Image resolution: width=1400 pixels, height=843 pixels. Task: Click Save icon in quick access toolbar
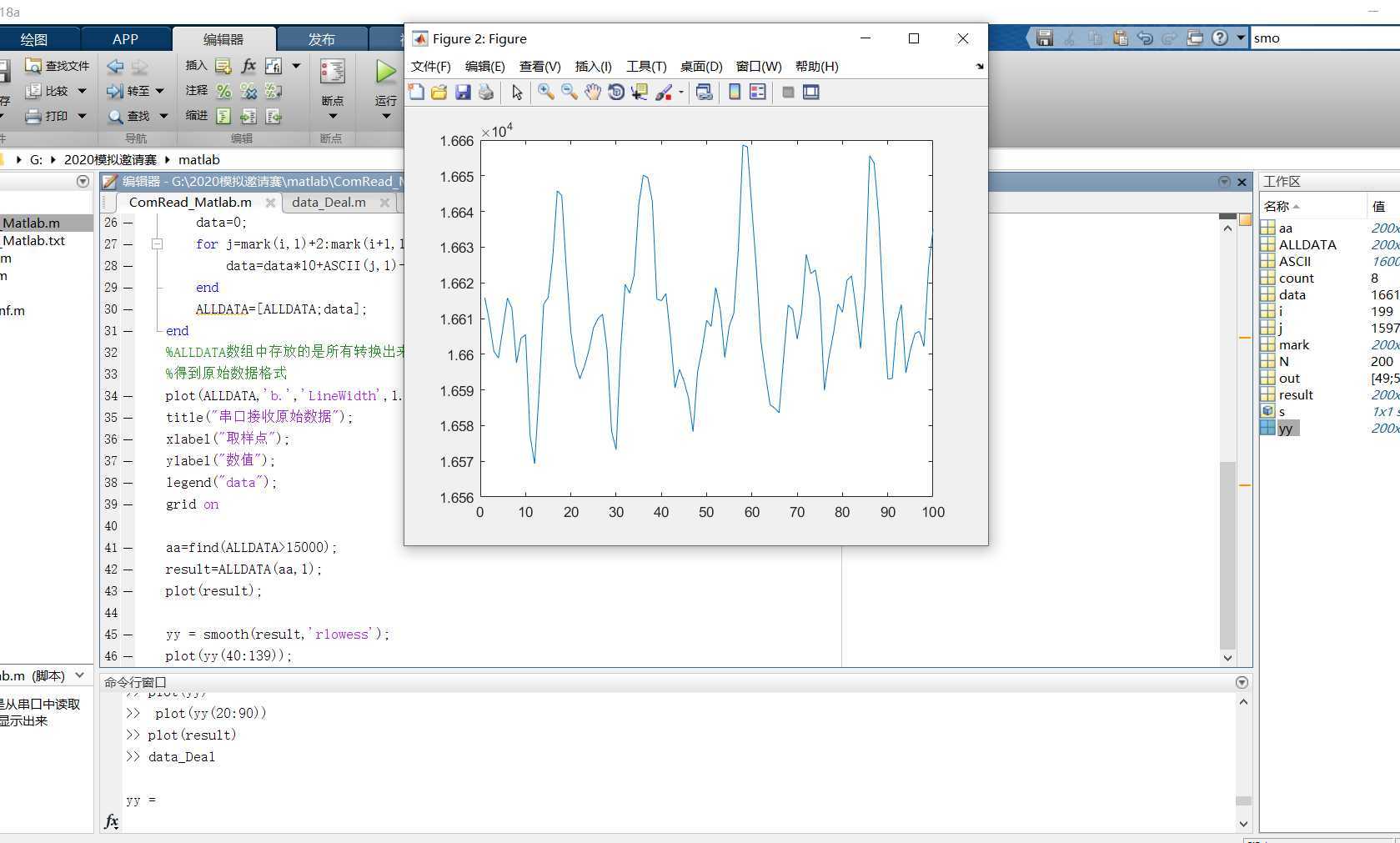(1045, 38)
